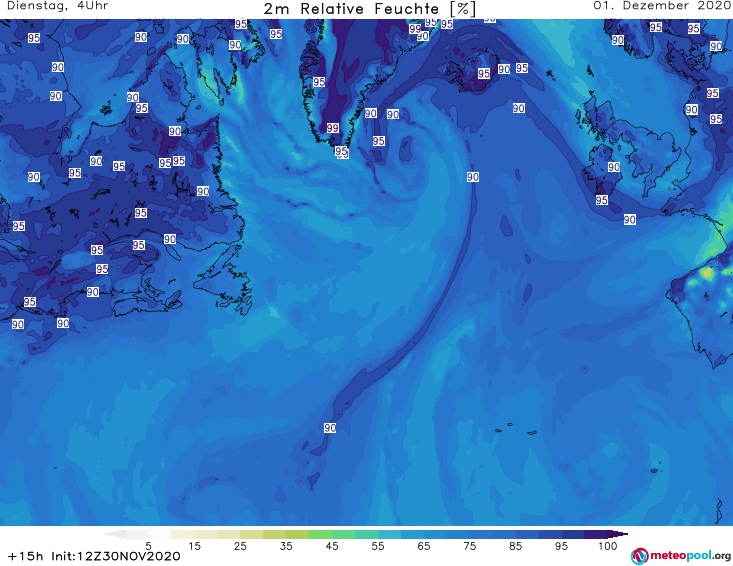Click the '+15h' forecast offset text
The height and width of the screenshot is (566, 733).
click(26, 556)
